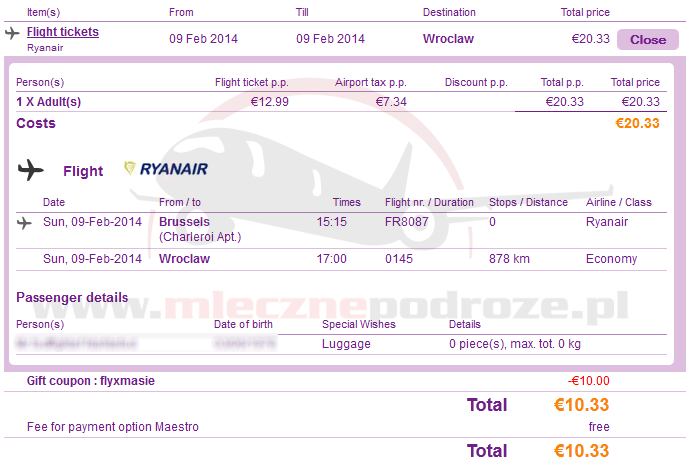Click the final Total €10.33 at the bottom
Viewport: 688px width, 462px height.
click(581, 450)
